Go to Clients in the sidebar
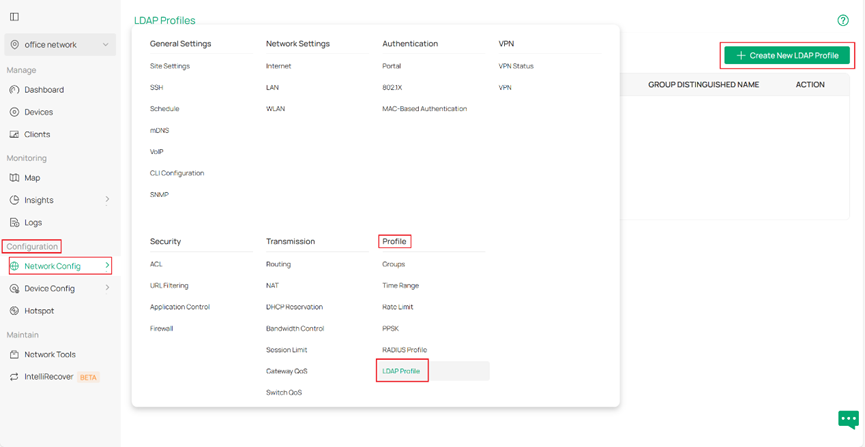The image size is (865, 447). click(x=37, y=134)
